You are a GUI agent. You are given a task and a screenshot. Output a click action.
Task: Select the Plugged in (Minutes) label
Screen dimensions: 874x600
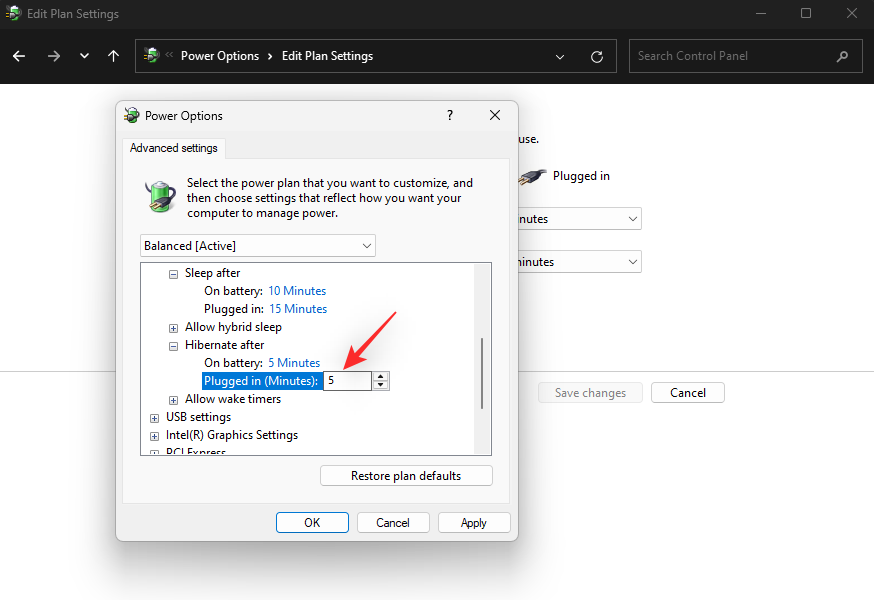point(261,381)
